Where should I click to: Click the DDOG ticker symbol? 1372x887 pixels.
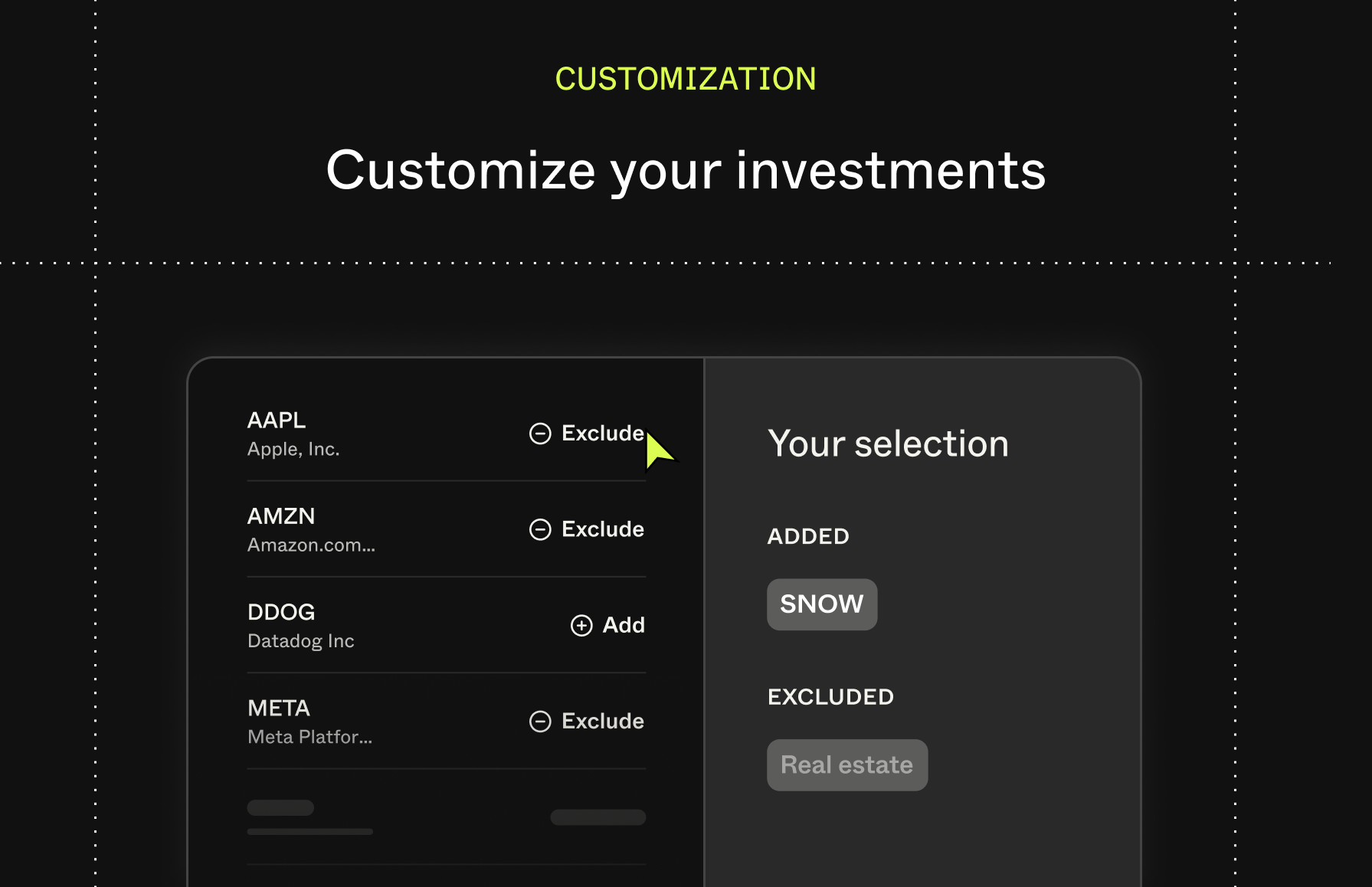tap(281, 612)
